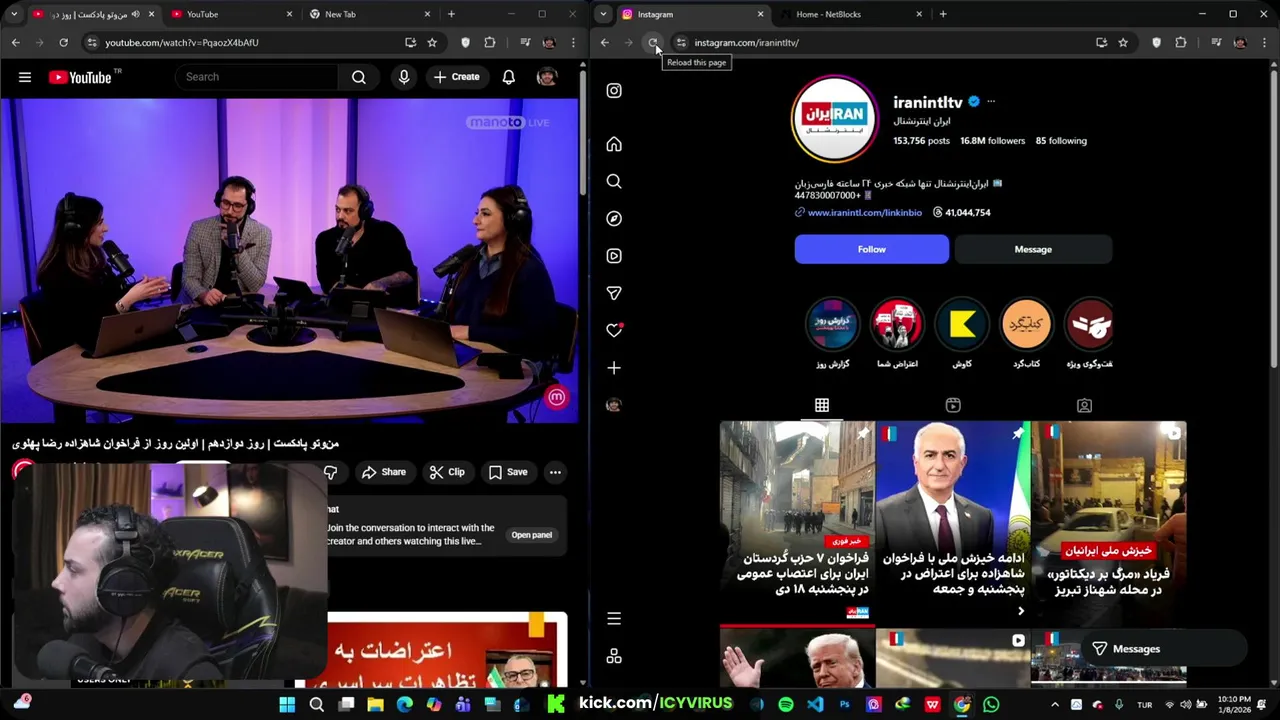Open more actions dots beside Save
Viewport: 1280px width, 720px height.
pyautogui.click(x=555, y=472)
